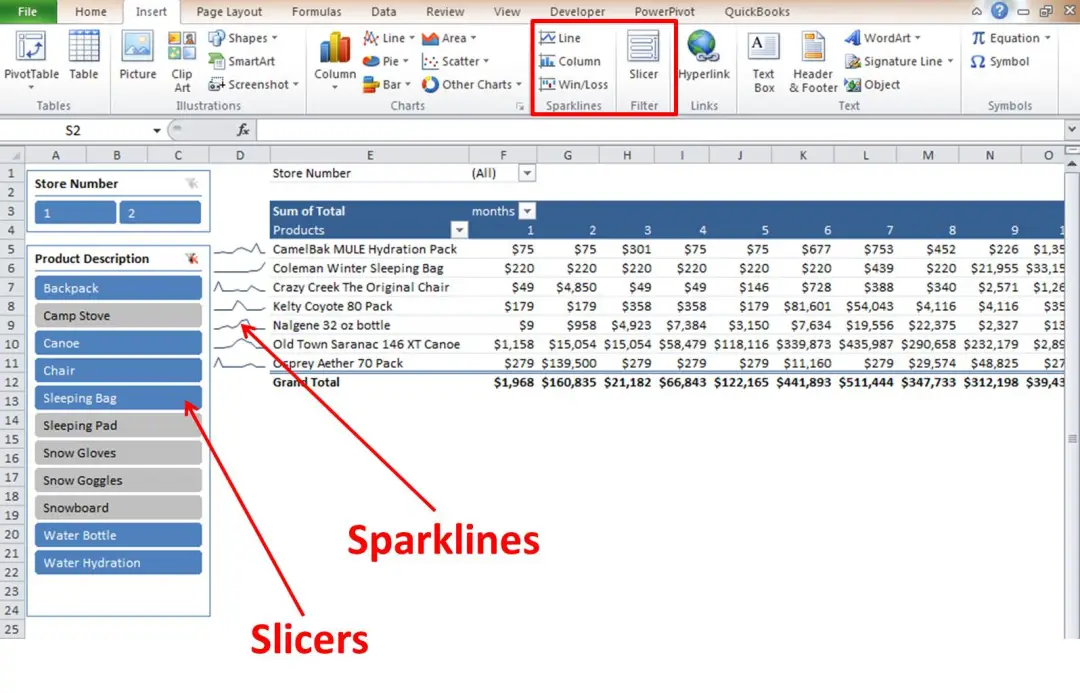Click the formula bar input field
This screenshot has width=1080, height=693.
660,130
